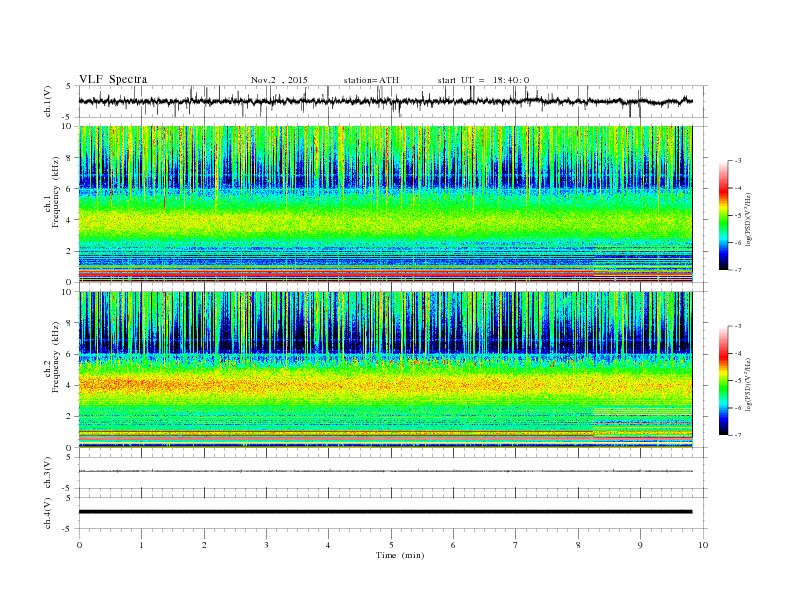Click Time axis tick label '8'
792x612 pixels.
coord(578,545)
